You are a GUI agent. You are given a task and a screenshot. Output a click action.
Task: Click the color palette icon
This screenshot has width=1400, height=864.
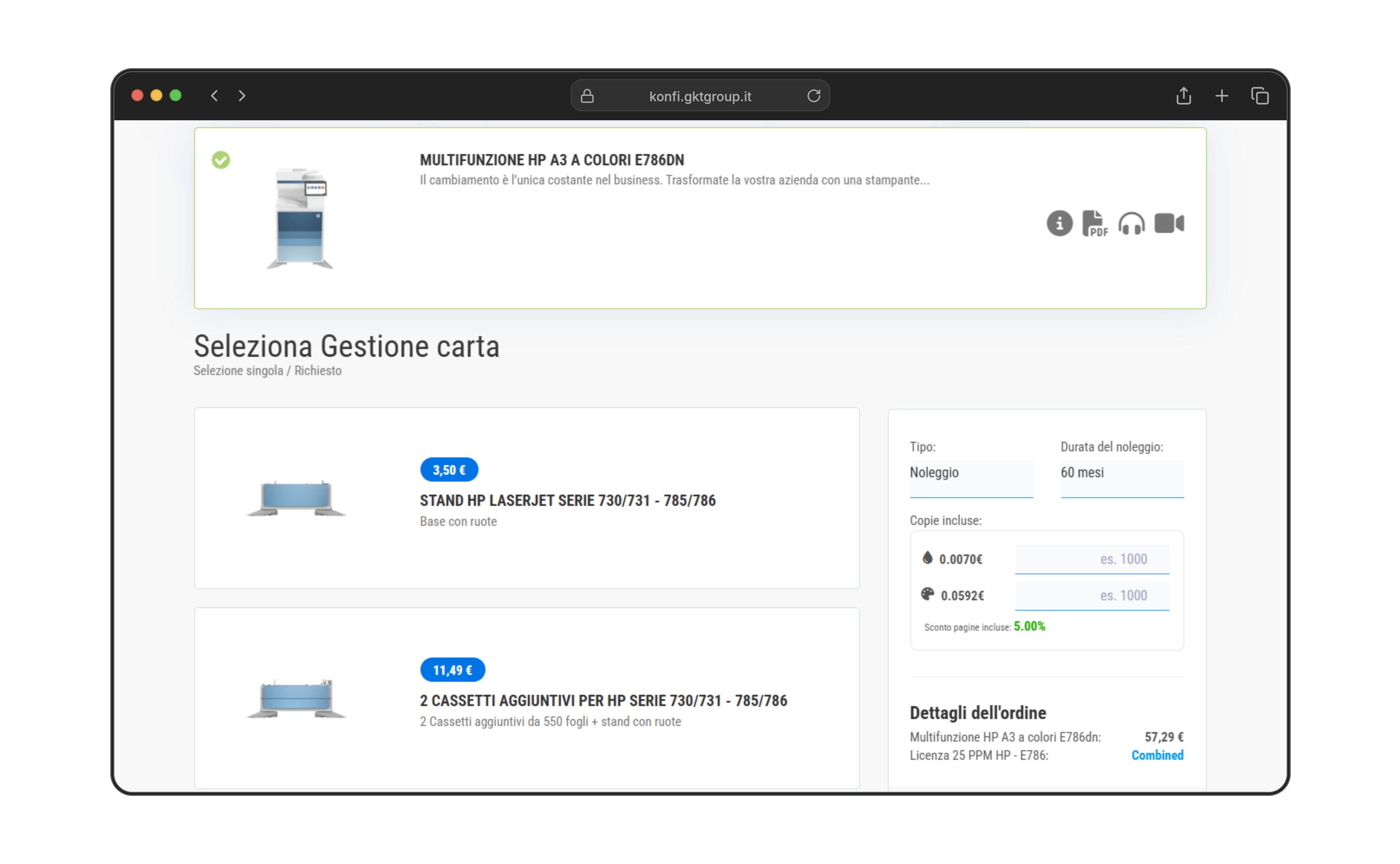coord(927,594)
